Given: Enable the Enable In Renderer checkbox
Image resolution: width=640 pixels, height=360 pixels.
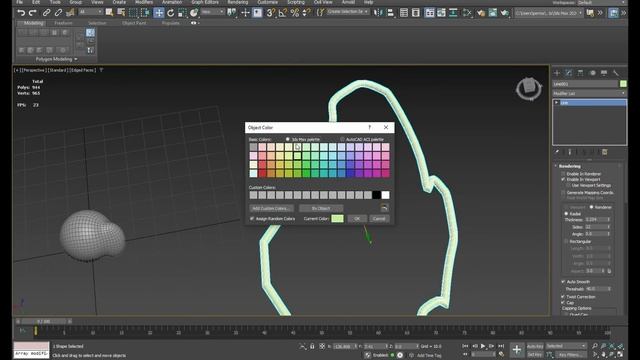Looking at the screenshot, I should click(x=563, y=174).
